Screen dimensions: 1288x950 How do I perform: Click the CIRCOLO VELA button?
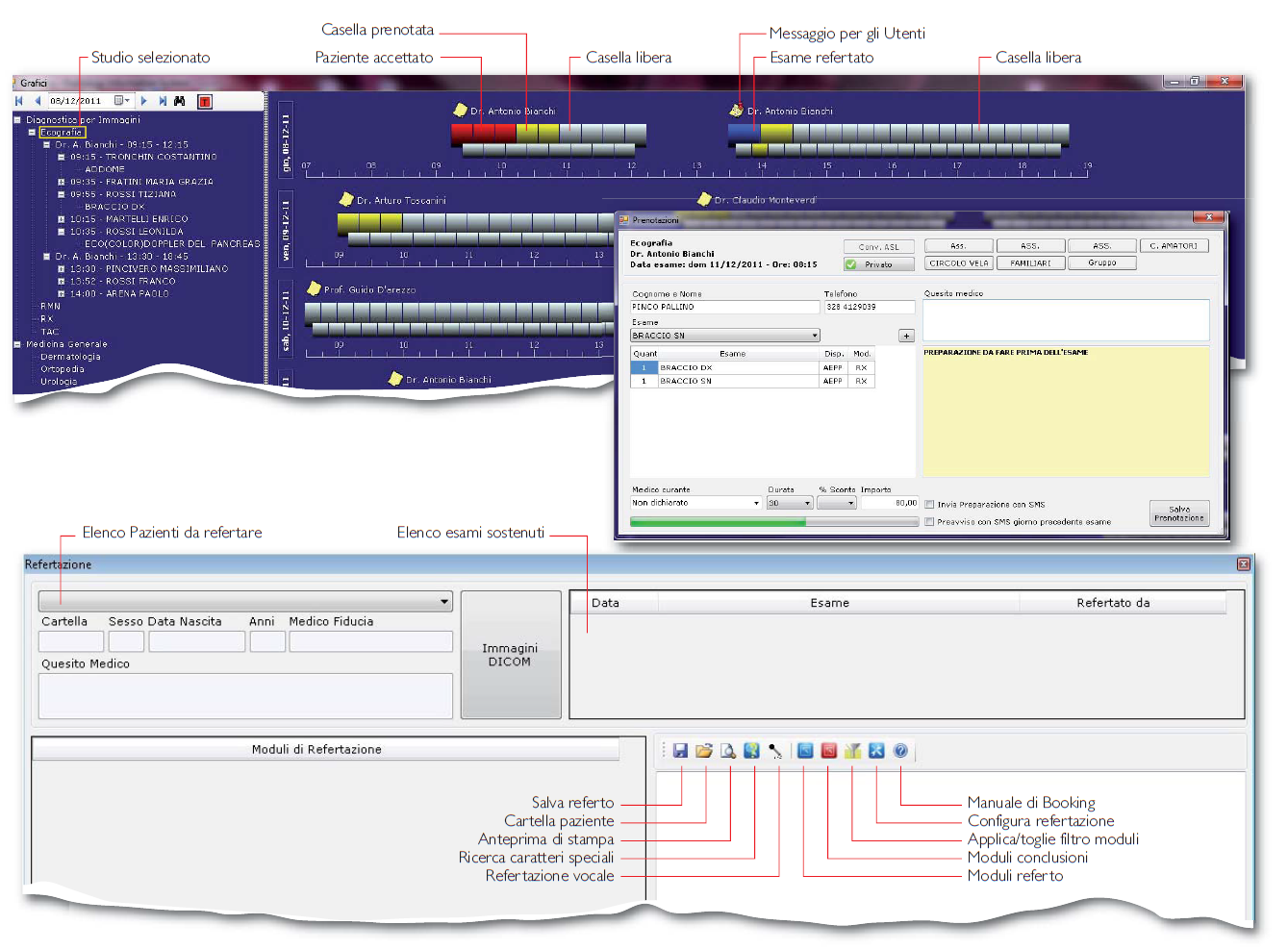click(x=959, y=262)
